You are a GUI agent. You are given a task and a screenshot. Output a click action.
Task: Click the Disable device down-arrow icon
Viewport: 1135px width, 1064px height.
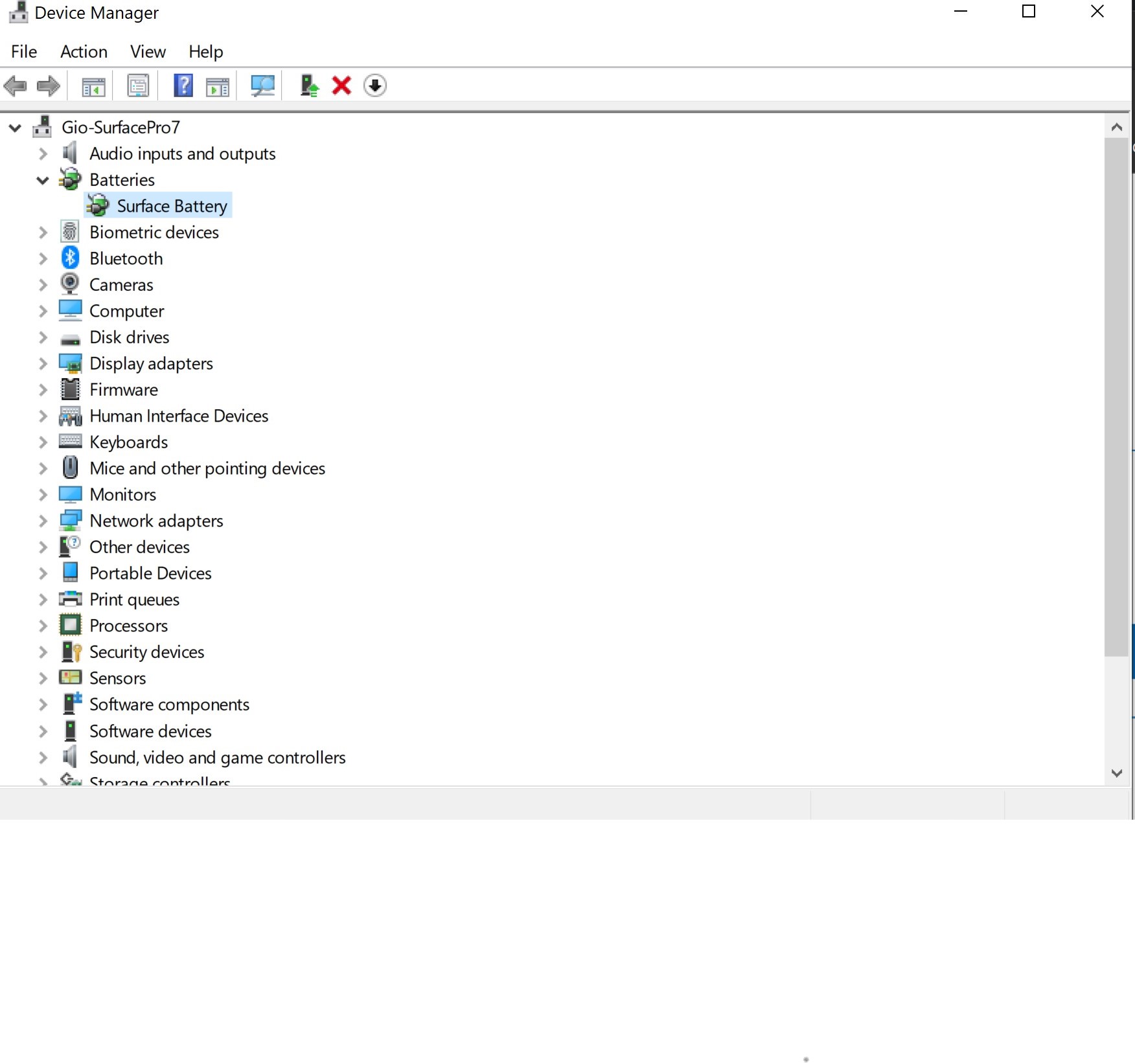(x=375, y=85)
